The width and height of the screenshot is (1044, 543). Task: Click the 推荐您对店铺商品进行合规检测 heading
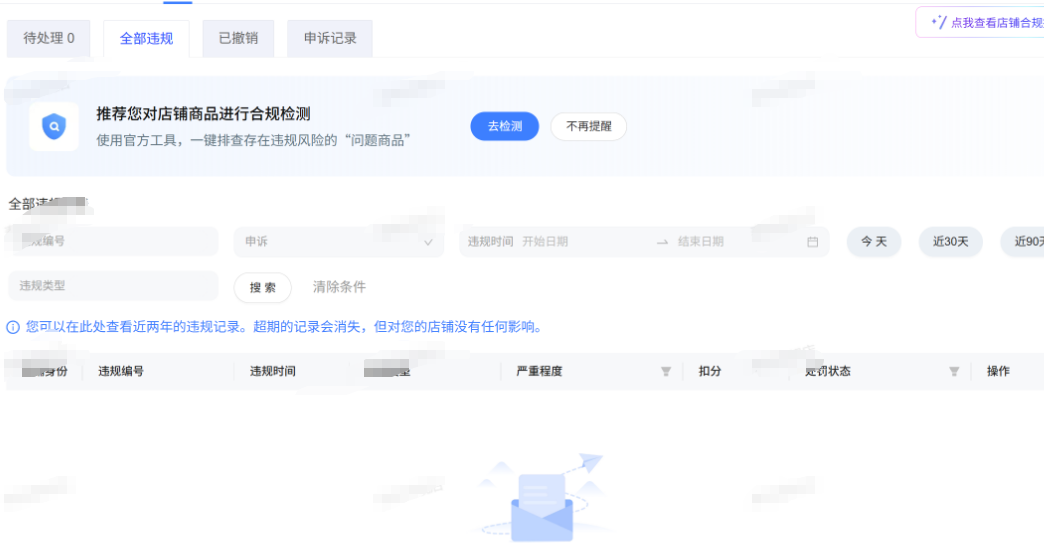tap(203, 114)
